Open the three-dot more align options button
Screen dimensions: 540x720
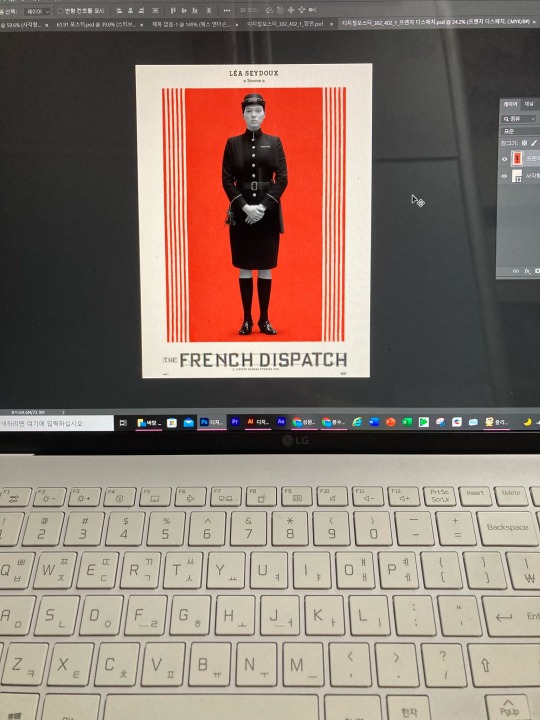tap(227, 10)
